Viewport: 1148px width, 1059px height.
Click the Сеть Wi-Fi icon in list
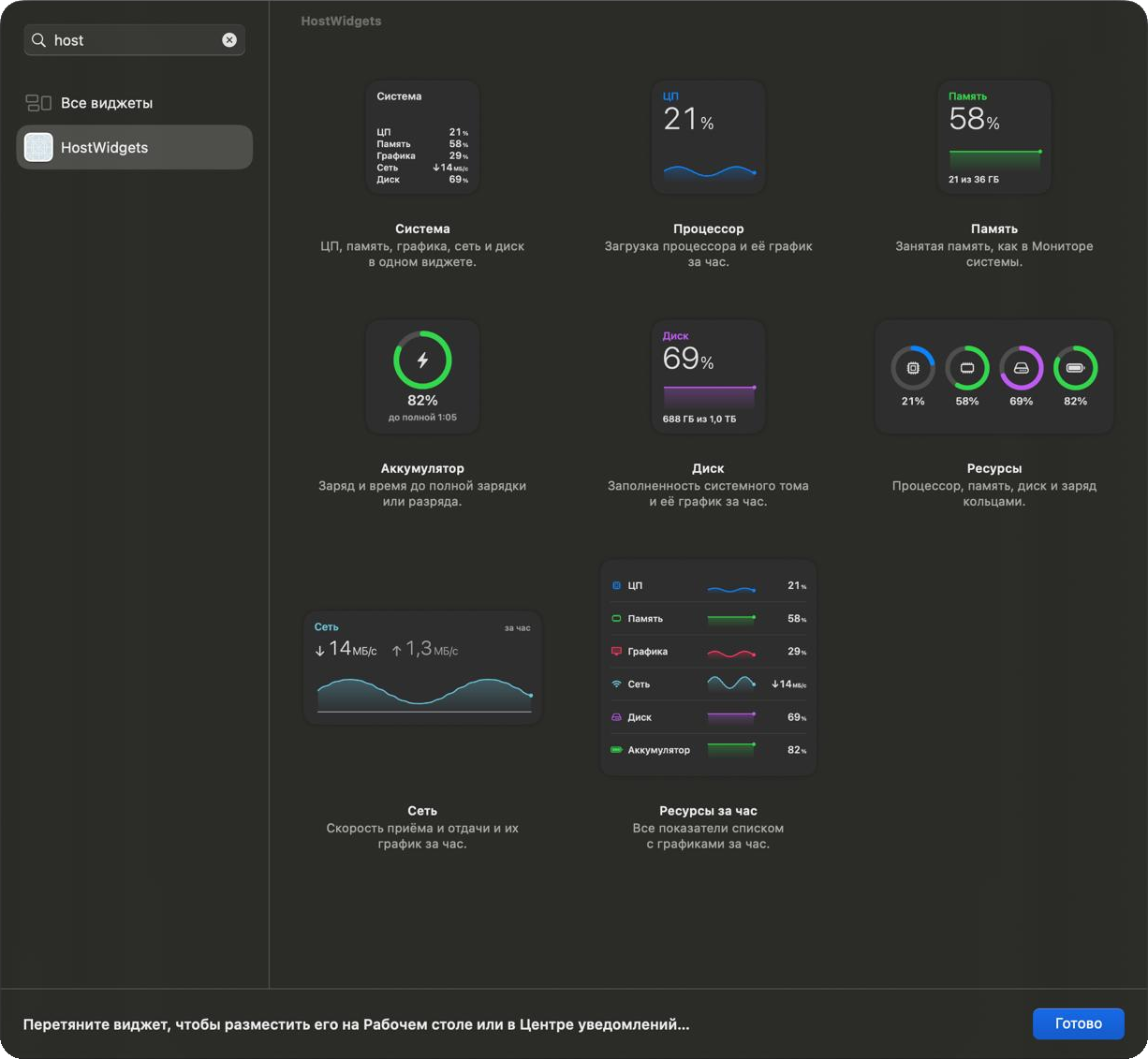tap(616, 684)
